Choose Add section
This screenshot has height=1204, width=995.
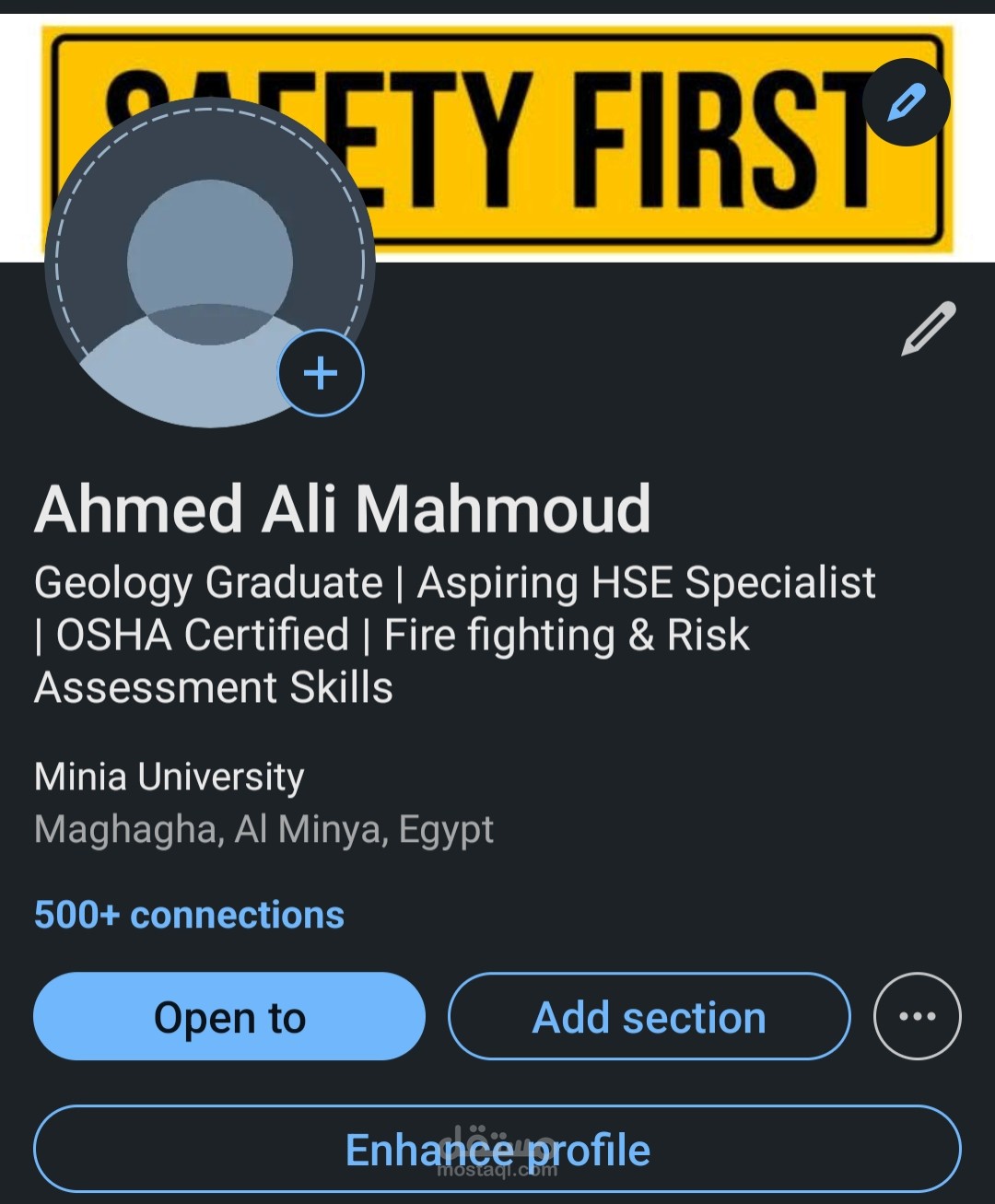tap(649, 1017)
